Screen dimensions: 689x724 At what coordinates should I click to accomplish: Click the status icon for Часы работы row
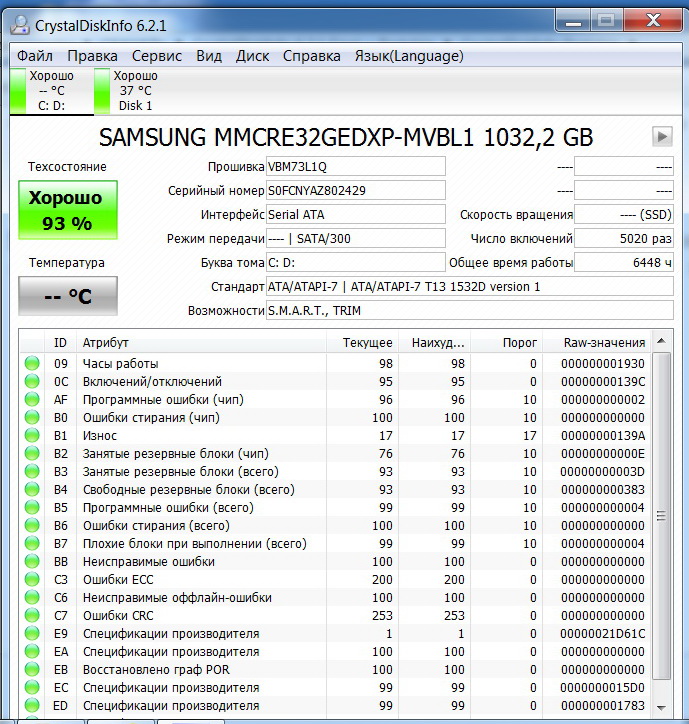point(32,364)
